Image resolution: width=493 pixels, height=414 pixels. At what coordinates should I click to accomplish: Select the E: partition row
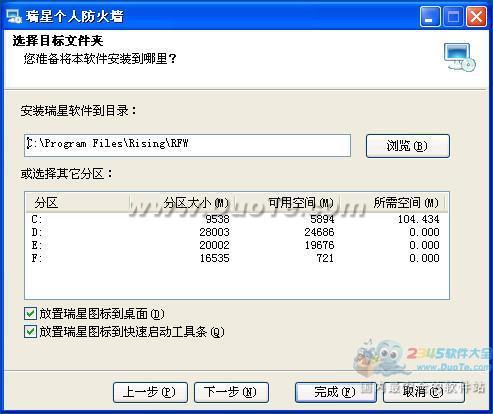pyautogui.click(x=236, y=245)
